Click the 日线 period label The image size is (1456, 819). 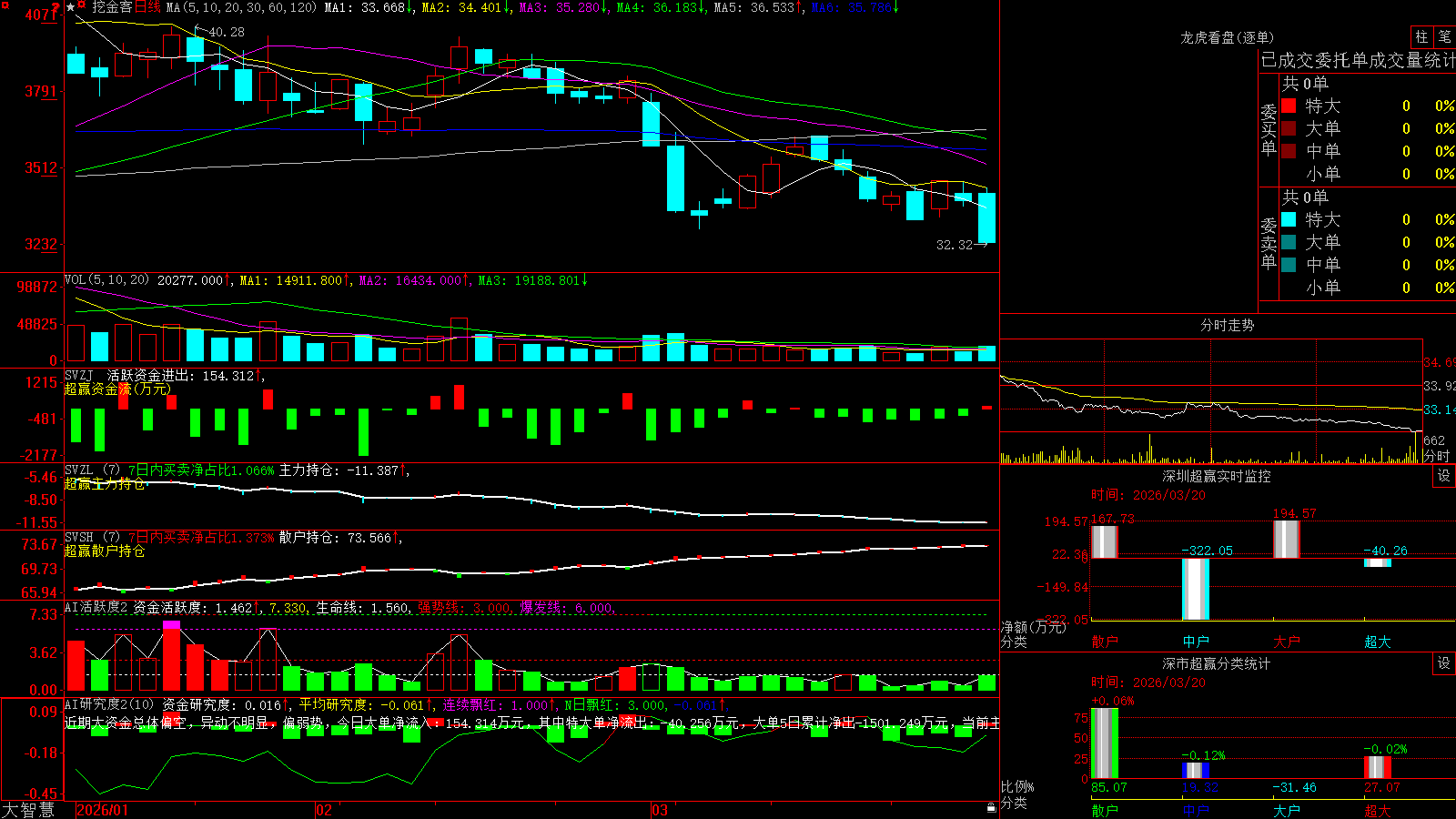pyautogui.click(x=147, y=7)
